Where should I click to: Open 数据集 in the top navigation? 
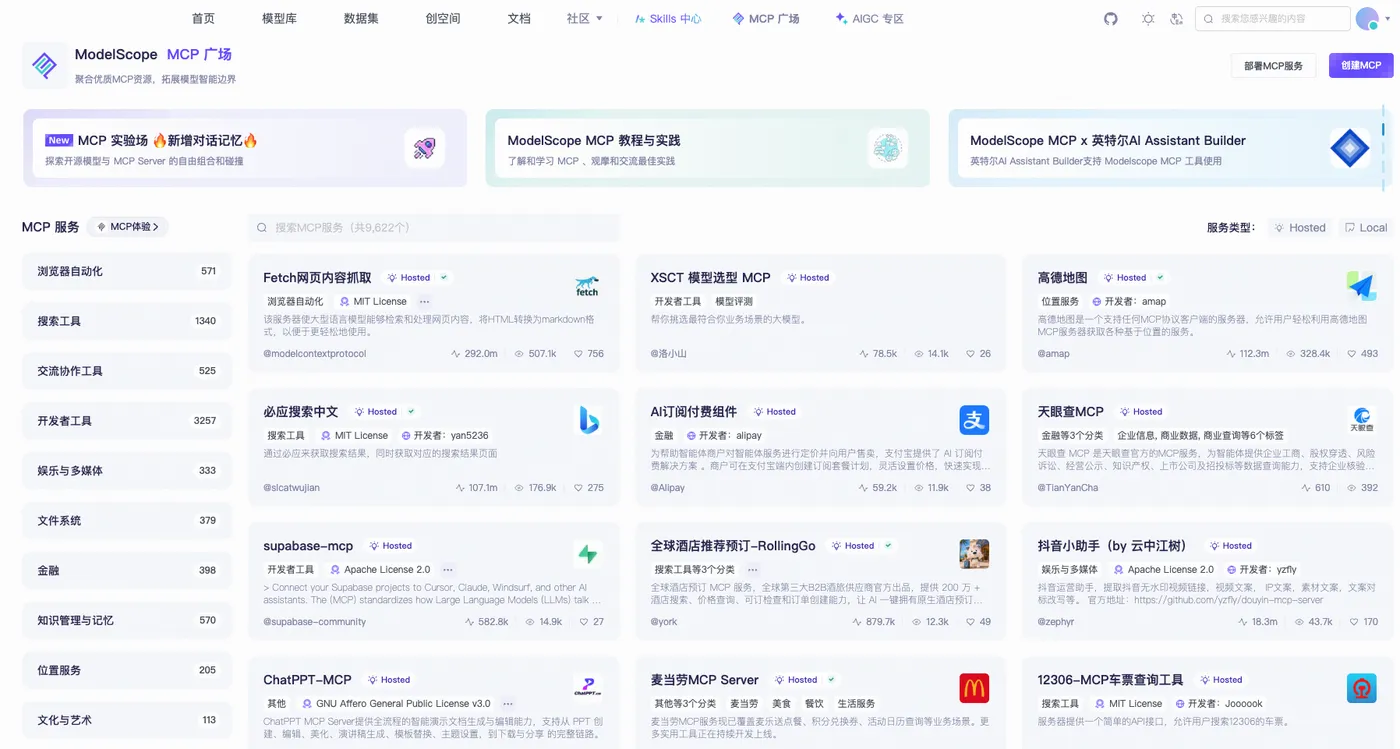[x=361, y=19]
